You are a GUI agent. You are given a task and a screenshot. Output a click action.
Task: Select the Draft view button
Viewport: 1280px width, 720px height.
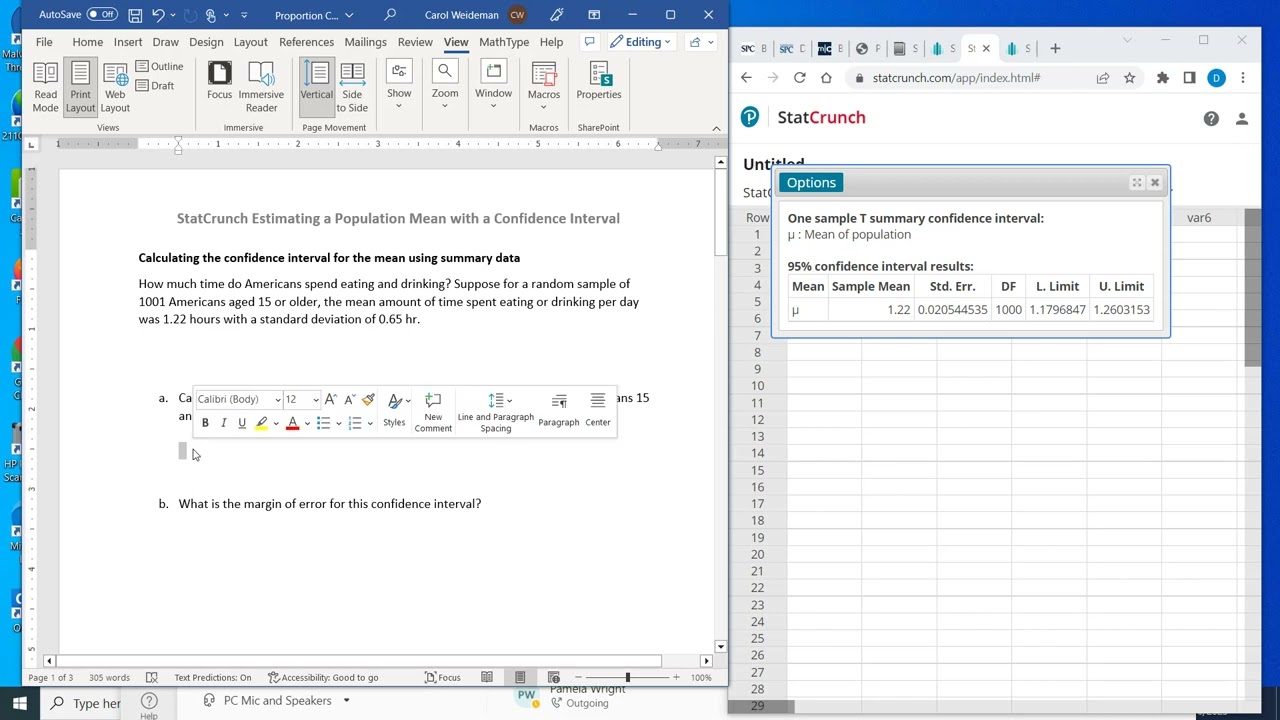click(x=155, y=86)
